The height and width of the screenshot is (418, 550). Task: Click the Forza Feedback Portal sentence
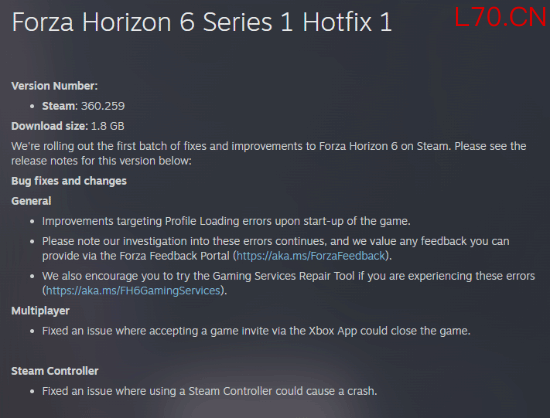tap(276, 249)
